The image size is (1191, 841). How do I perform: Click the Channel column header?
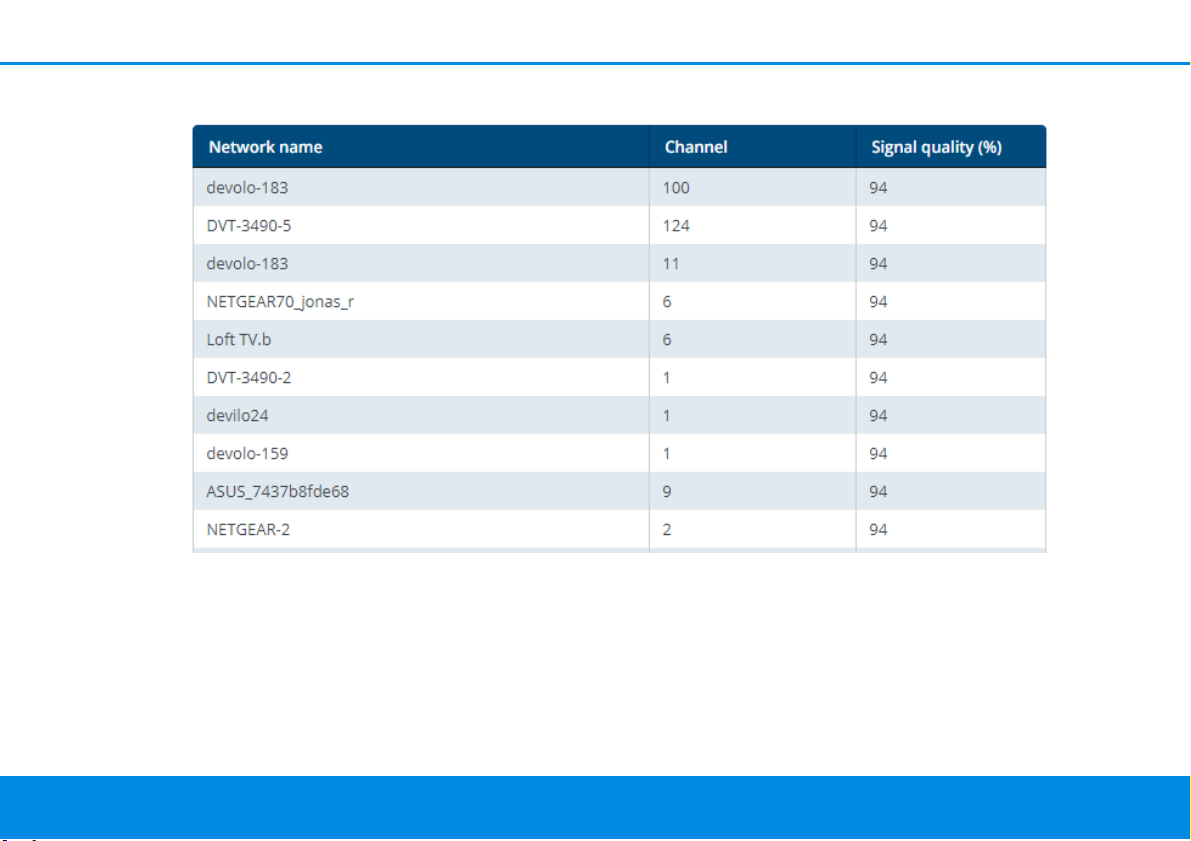pos(752,147)
